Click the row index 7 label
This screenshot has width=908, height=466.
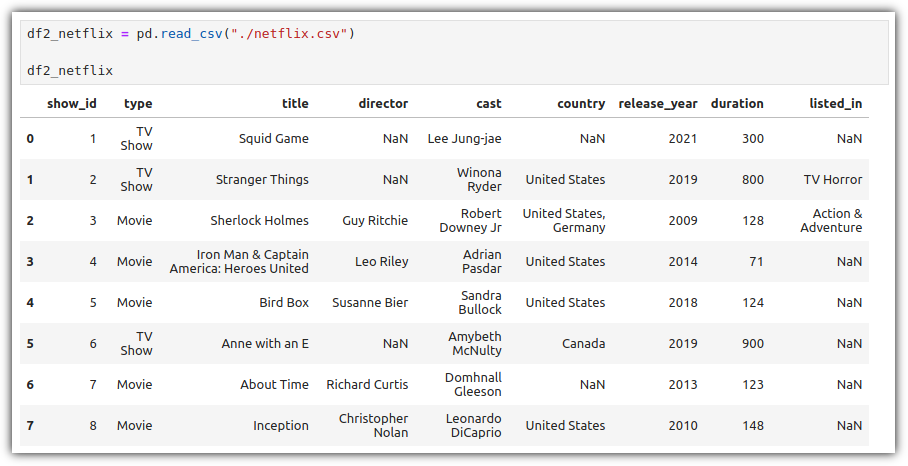click(30, 425)
